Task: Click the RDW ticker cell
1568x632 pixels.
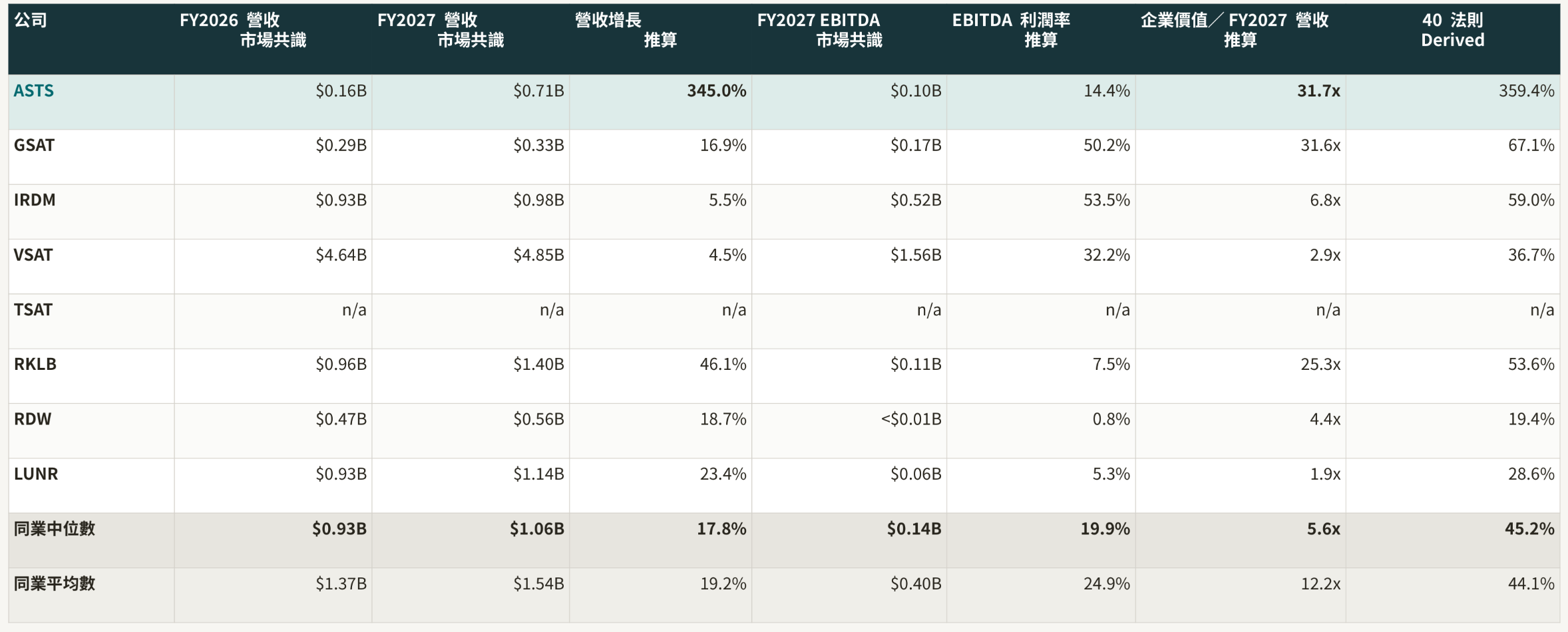Action: [x=33, y=419]
